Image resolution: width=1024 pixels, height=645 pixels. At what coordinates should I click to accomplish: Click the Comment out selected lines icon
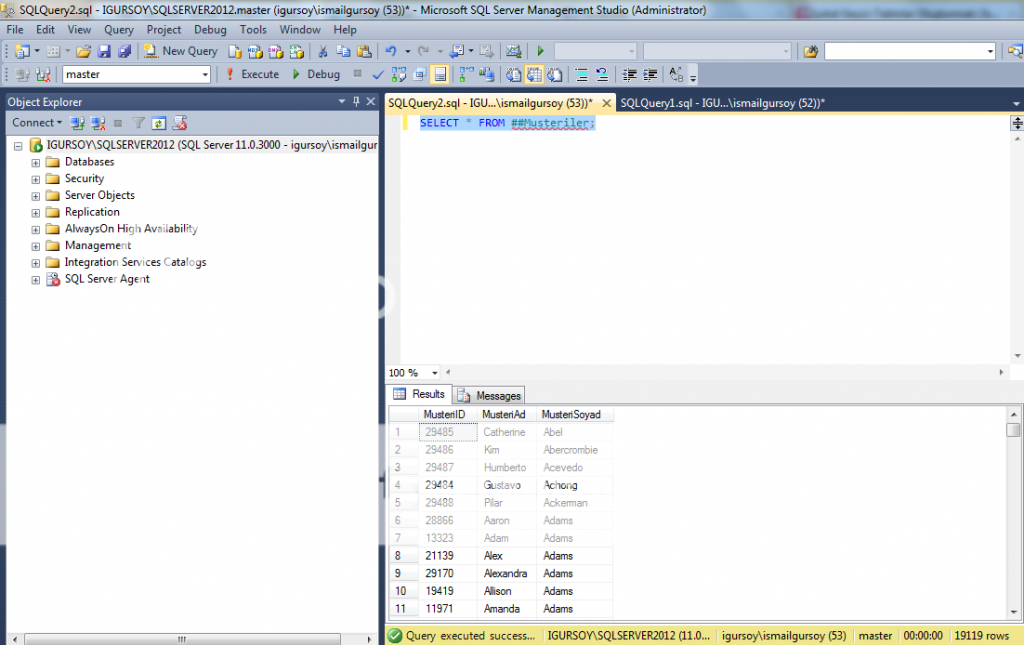[x=581, y=75]
